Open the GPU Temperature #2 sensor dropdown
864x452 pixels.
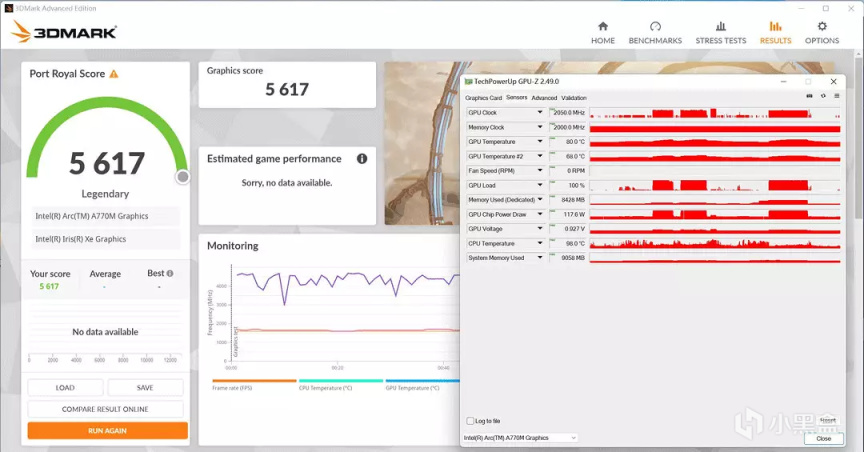click(540, 157)
